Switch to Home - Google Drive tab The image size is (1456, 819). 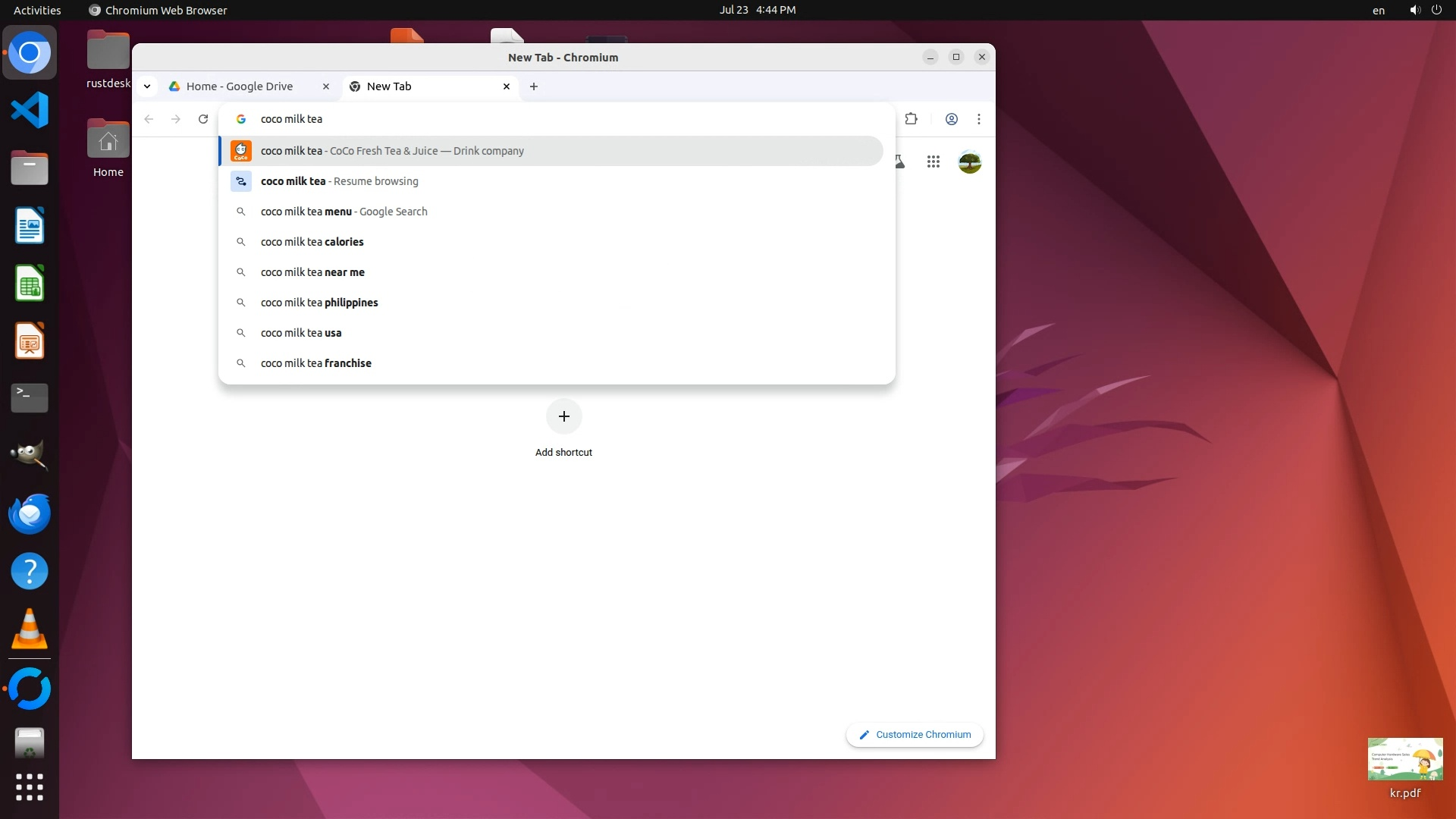coord(240,86)
